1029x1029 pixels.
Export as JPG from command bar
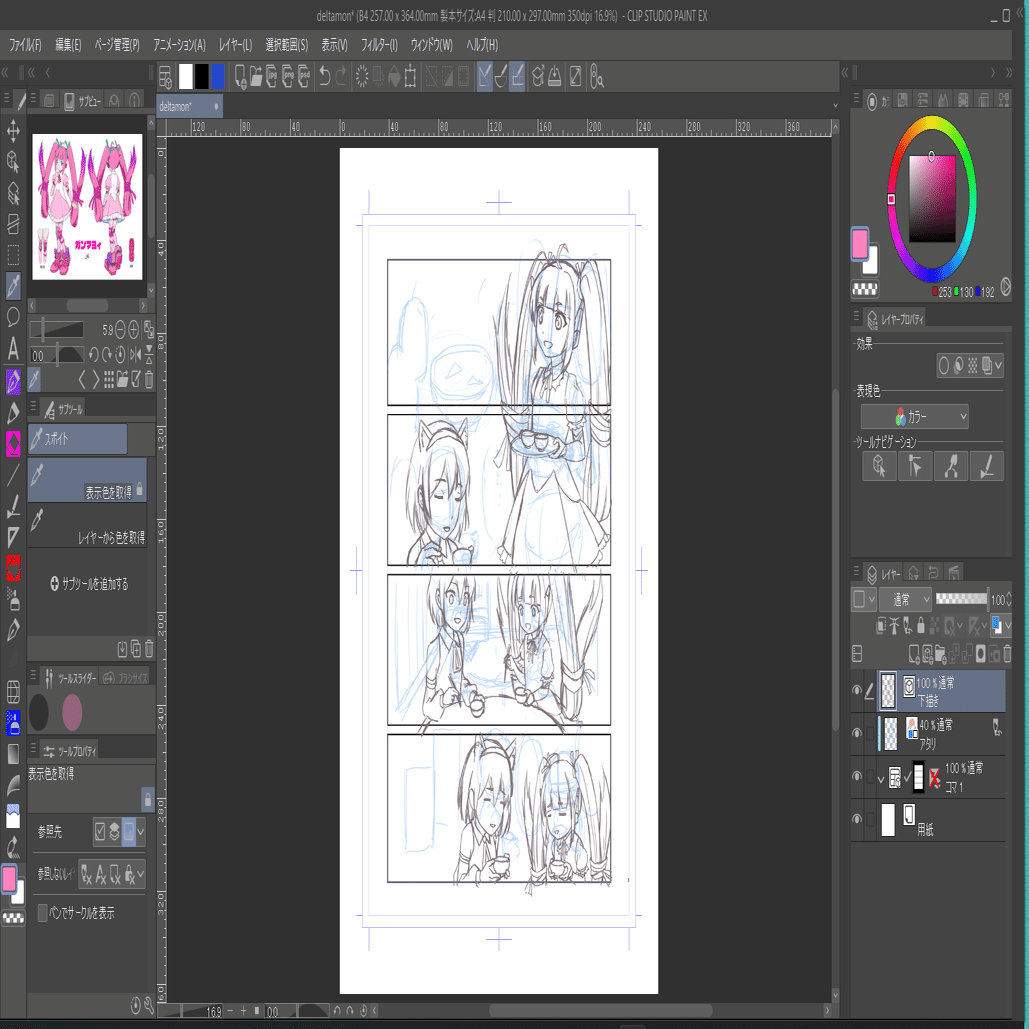[272, 77]
